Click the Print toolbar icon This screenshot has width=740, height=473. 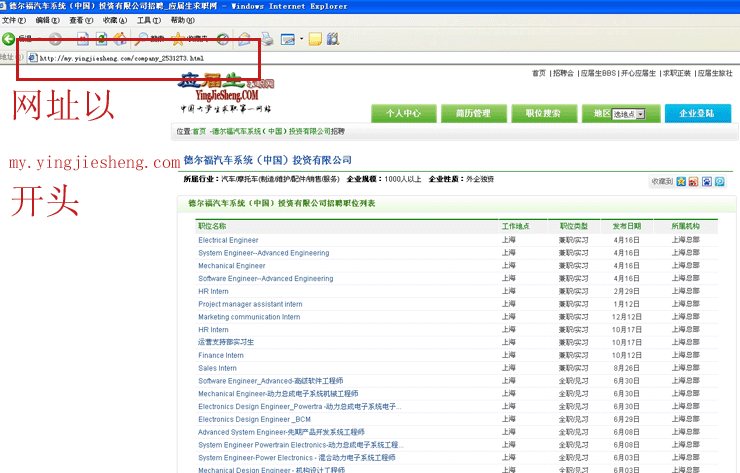(268, 39)
